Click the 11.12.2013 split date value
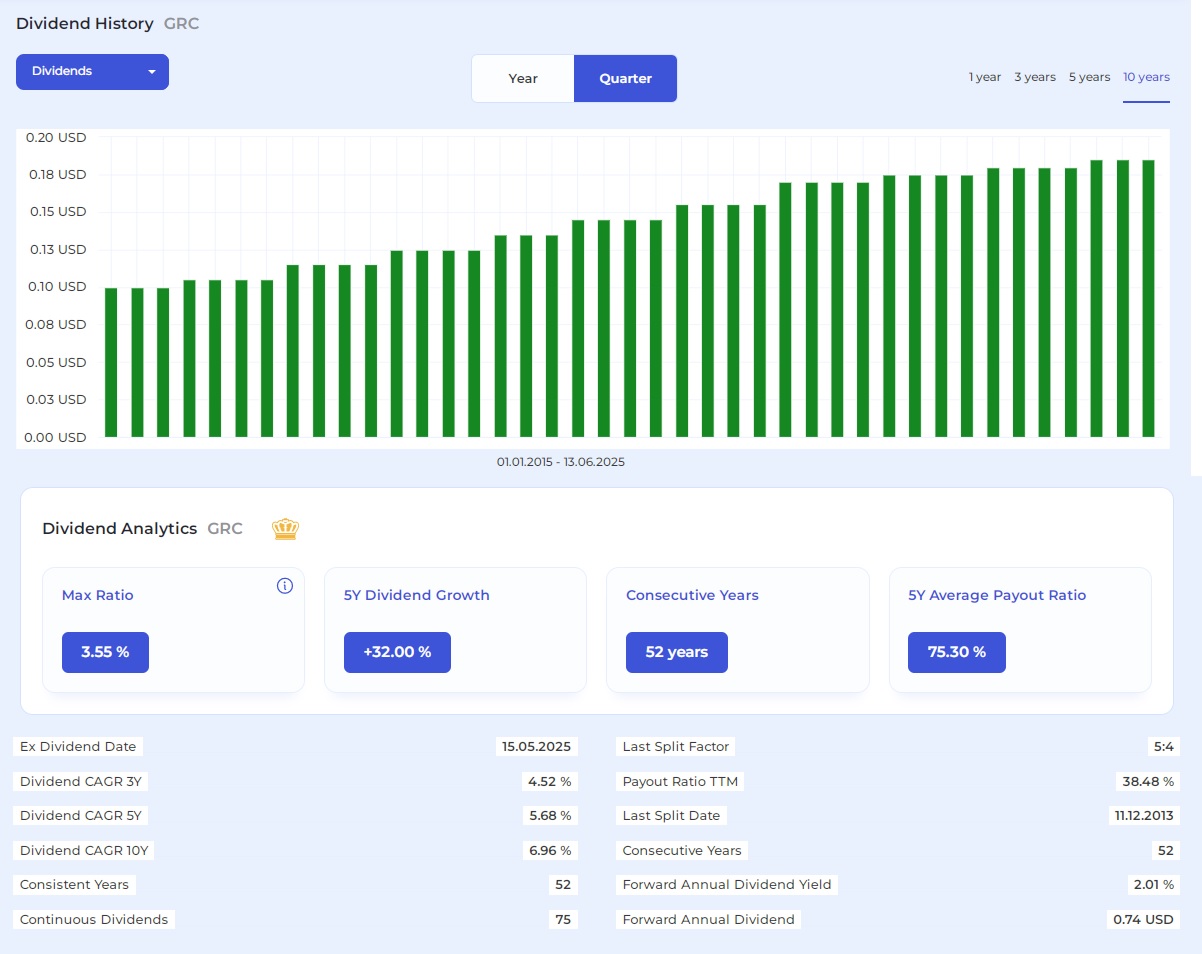The width and height of the screenshot is (1202, 954). (x=1144, y=815)
